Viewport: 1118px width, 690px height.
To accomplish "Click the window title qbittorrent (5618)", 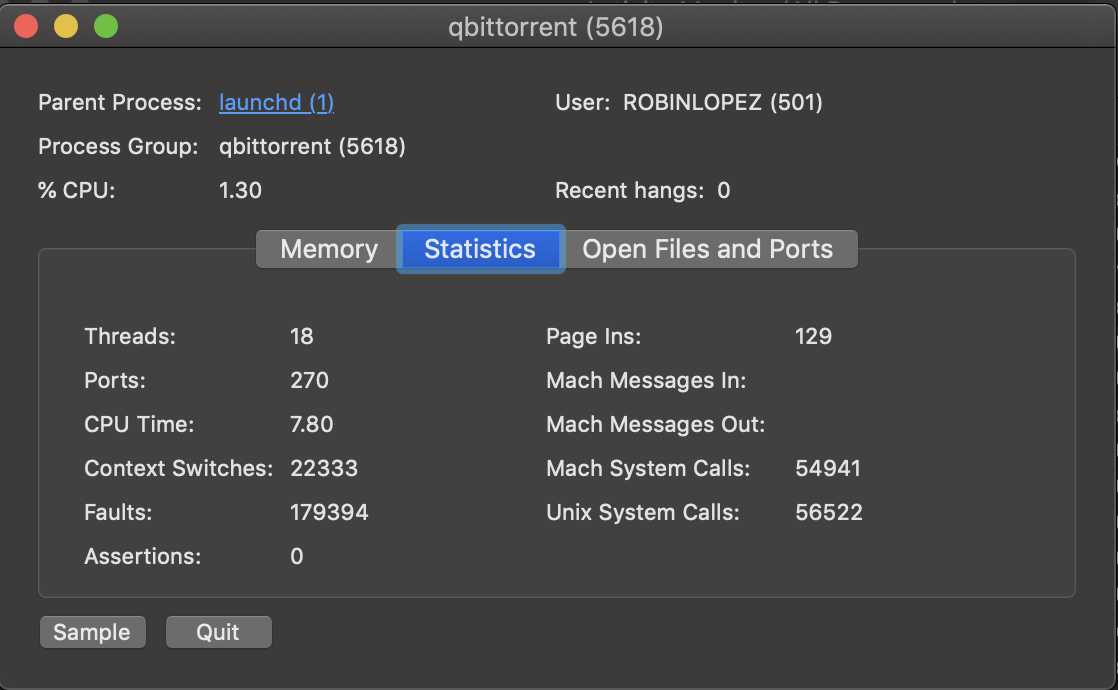I will point(556,27).
